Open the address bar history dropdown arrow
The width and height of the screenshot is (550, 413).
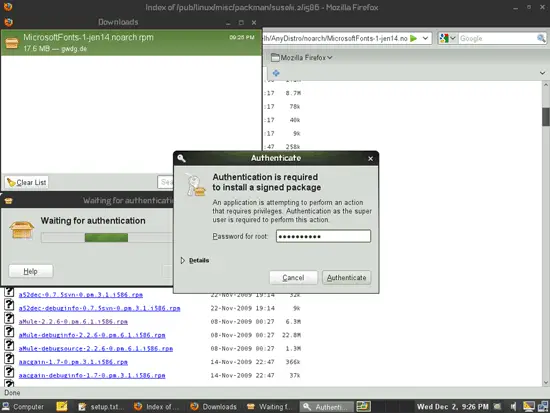point(425,38)
